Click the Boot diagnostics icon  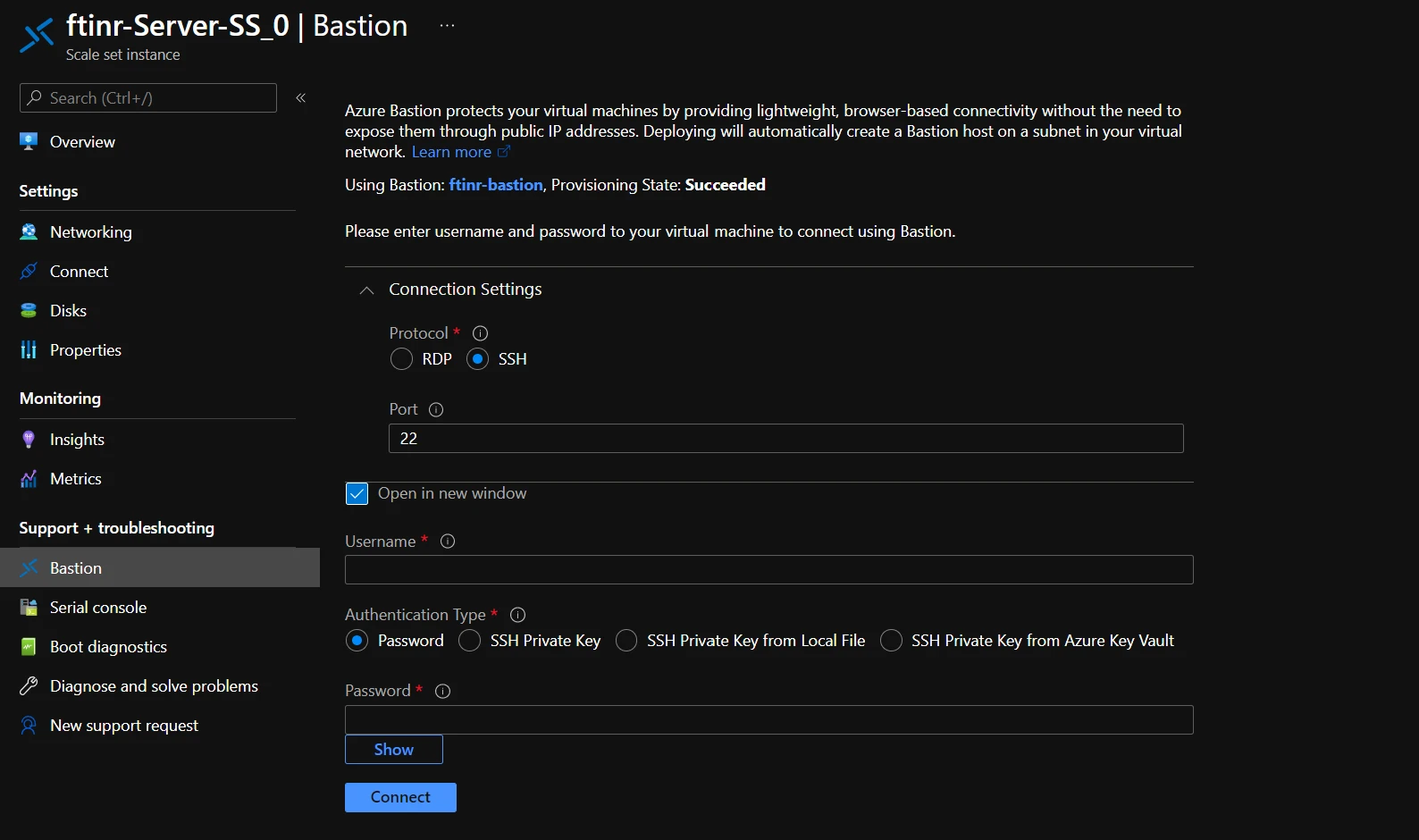[29, 646]
